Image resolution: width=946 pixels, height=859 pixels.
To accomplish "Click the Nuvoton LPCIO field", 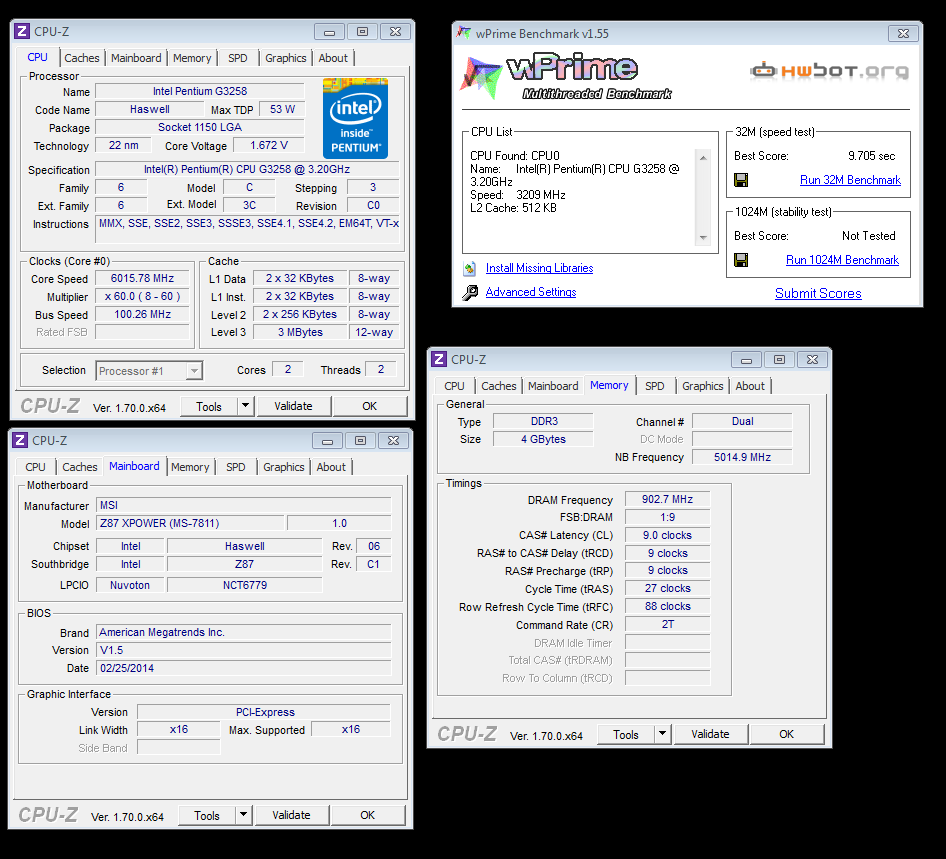I will coord(130,585).
